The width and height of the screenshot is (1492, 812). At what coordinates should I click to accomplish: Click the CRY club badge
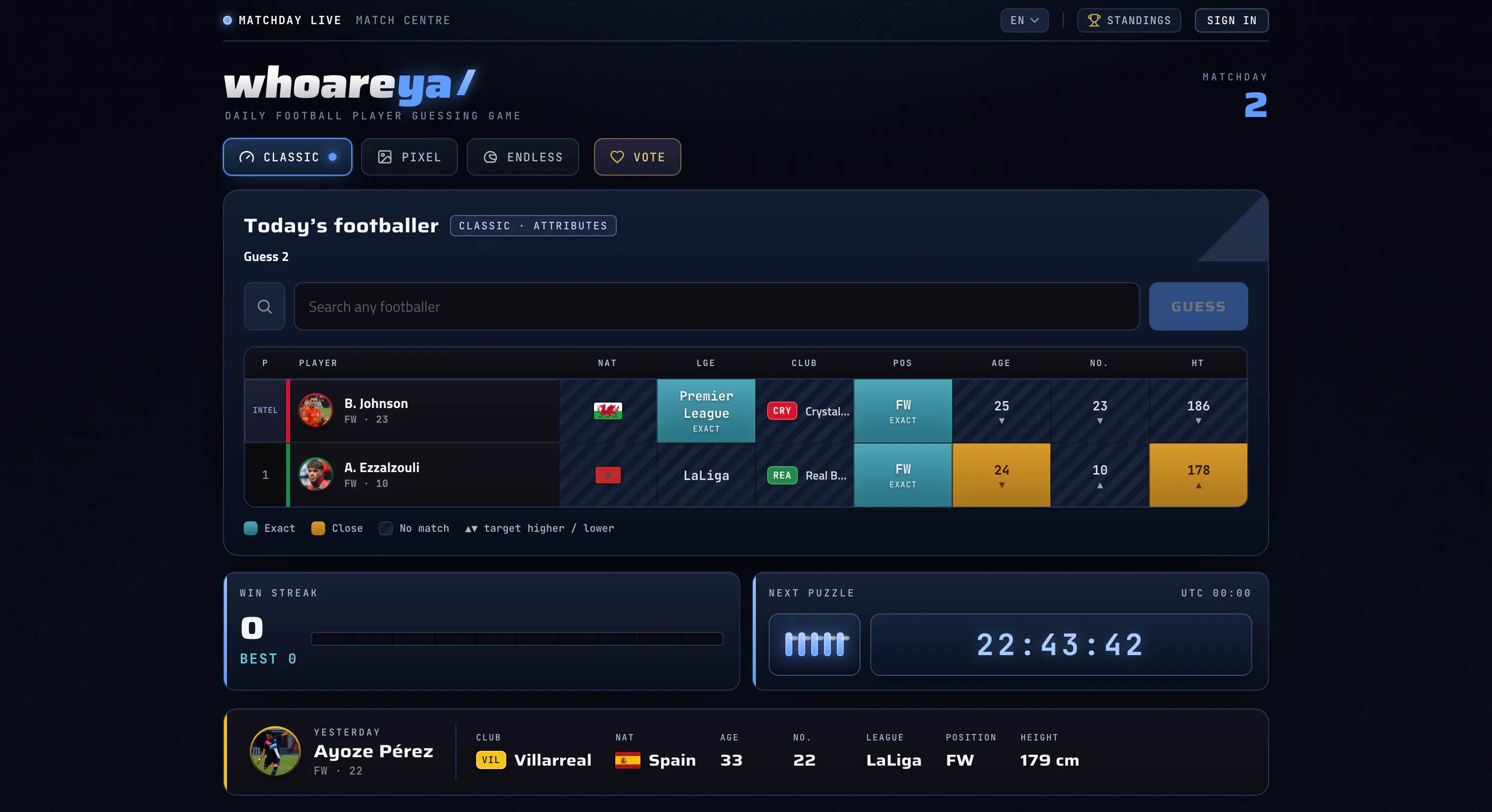click(x=782, y=410)
